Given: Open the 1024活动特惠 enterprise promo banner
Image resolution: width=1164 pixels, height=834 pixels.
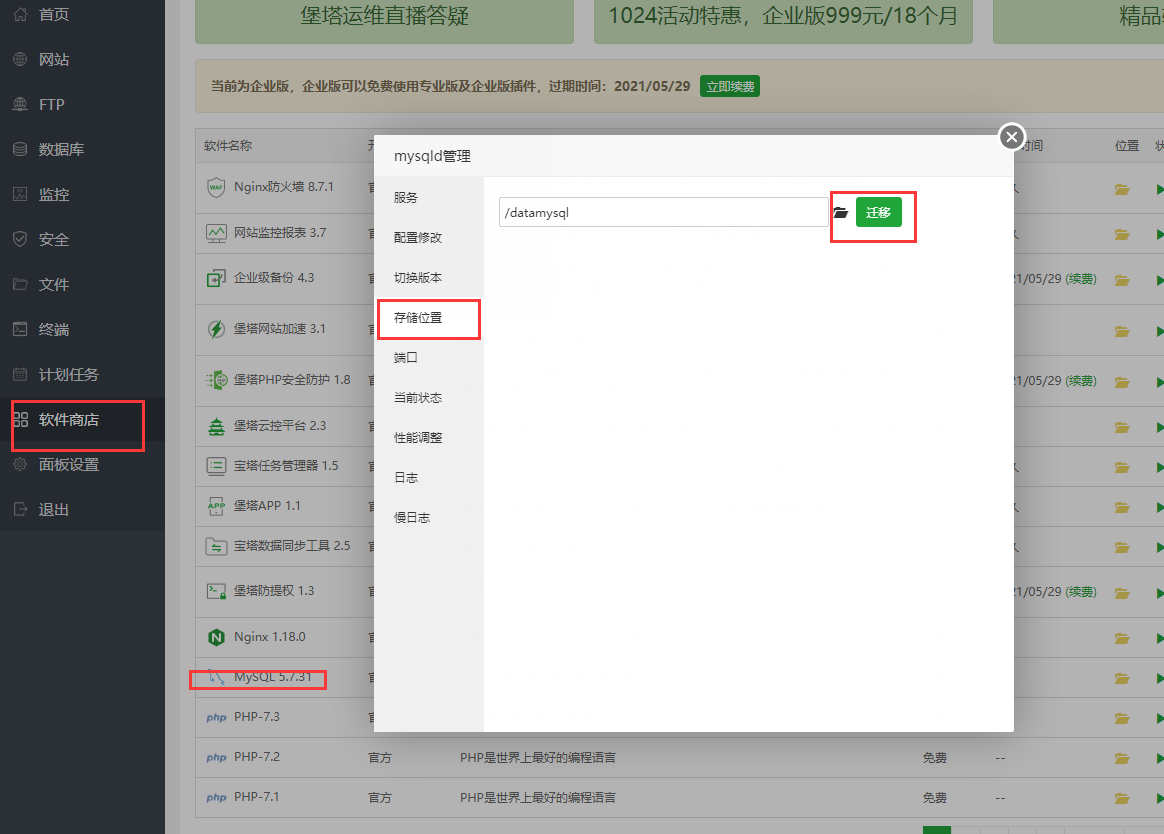Looking at the screenshot, I should pyautogui.click(x=783, y=20).
